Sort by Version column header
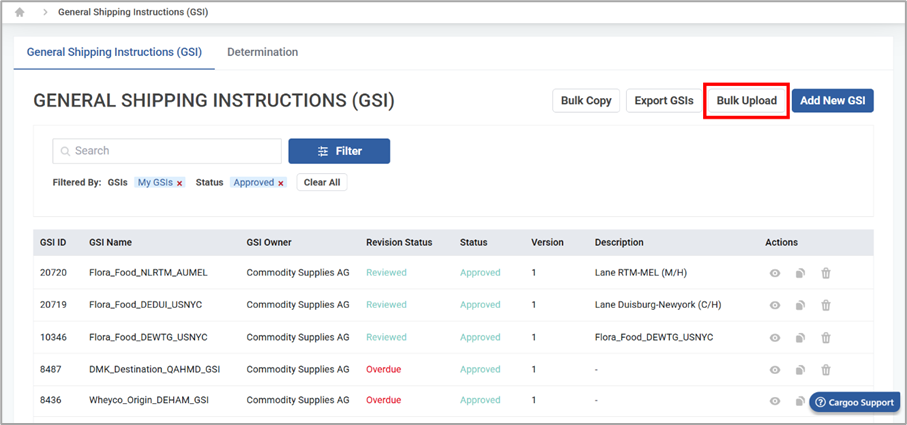The height and width of the screenshot is (425, 907). pyautogui.click(x=547, y=242)
